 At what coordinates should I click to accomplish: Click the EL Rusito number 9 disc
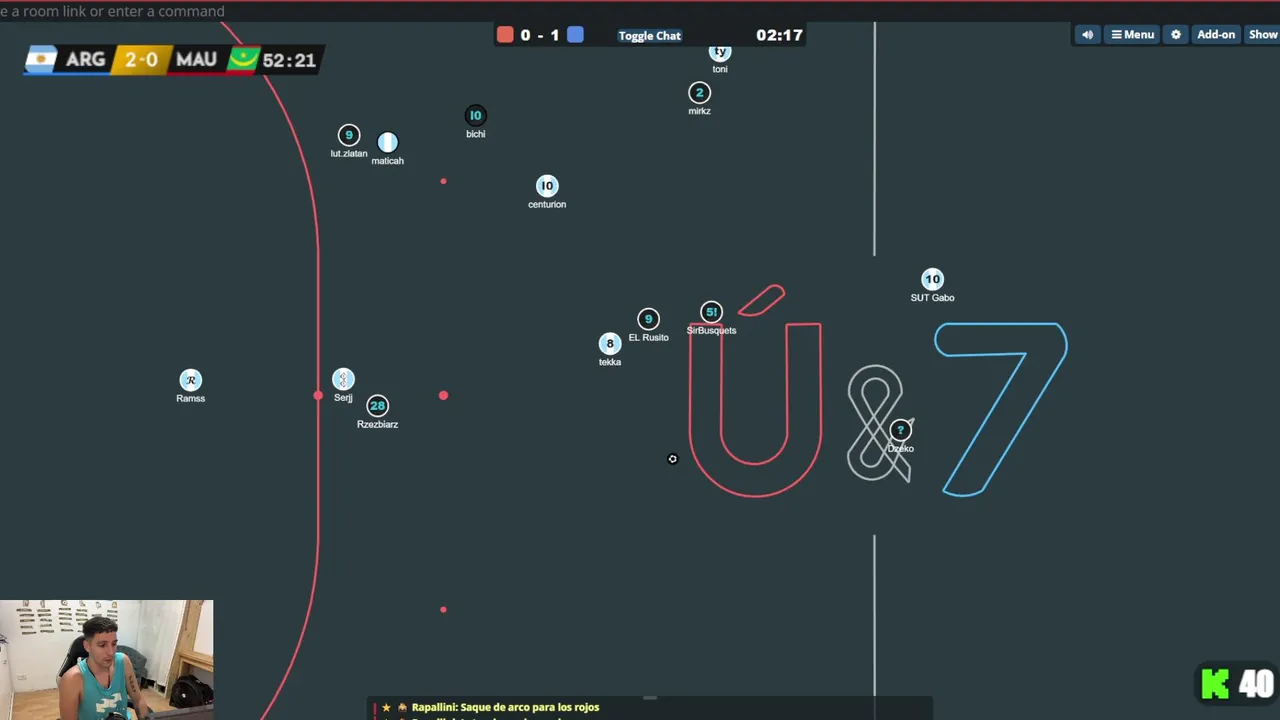coord(648,319)
